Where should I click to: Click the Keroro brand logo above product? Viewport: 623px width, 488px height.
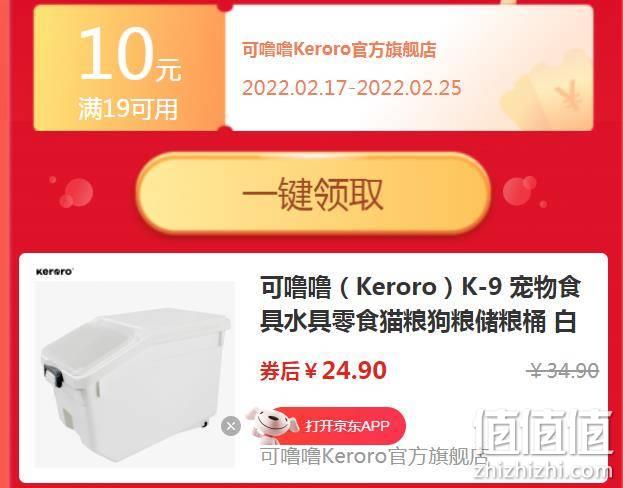pos(54,272)
